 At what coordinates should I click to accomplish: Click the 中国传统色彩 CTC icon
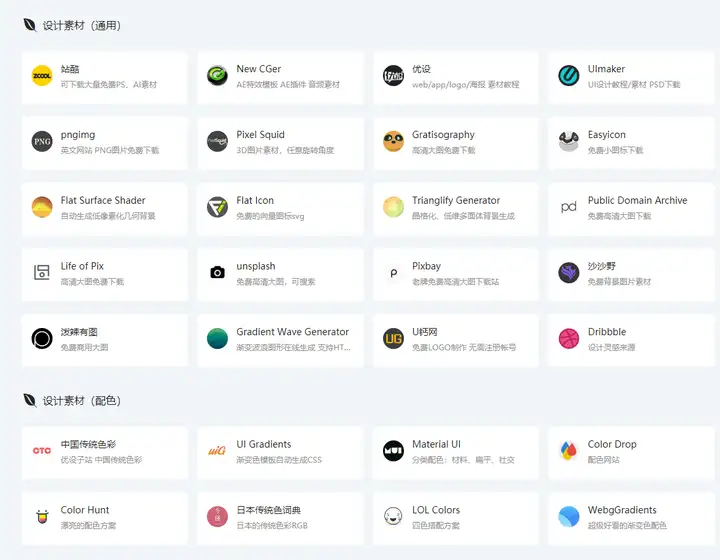coord(42,451)
